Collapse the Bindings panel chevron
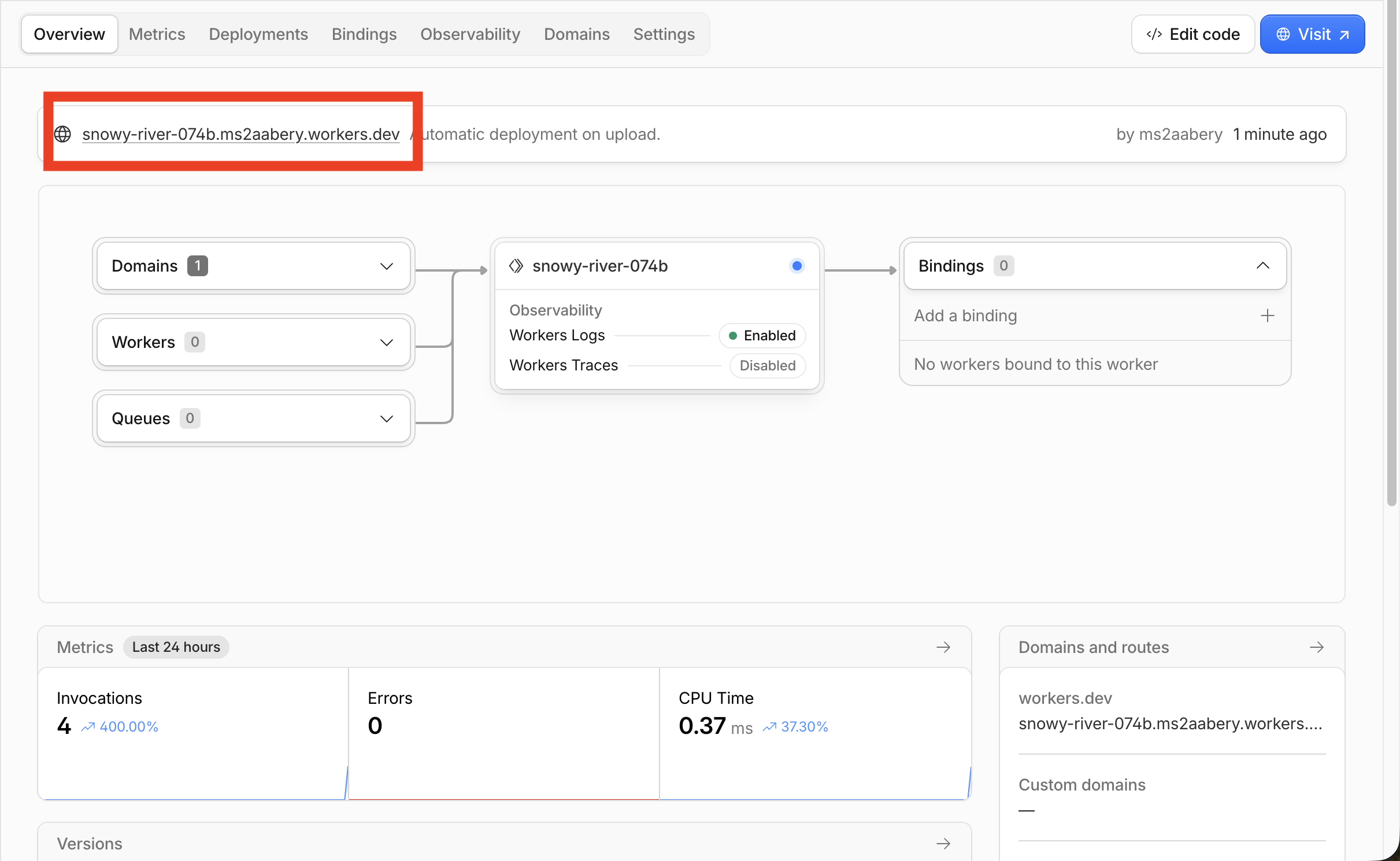This screenshot has height=861, width=1400. point(1263,266)
